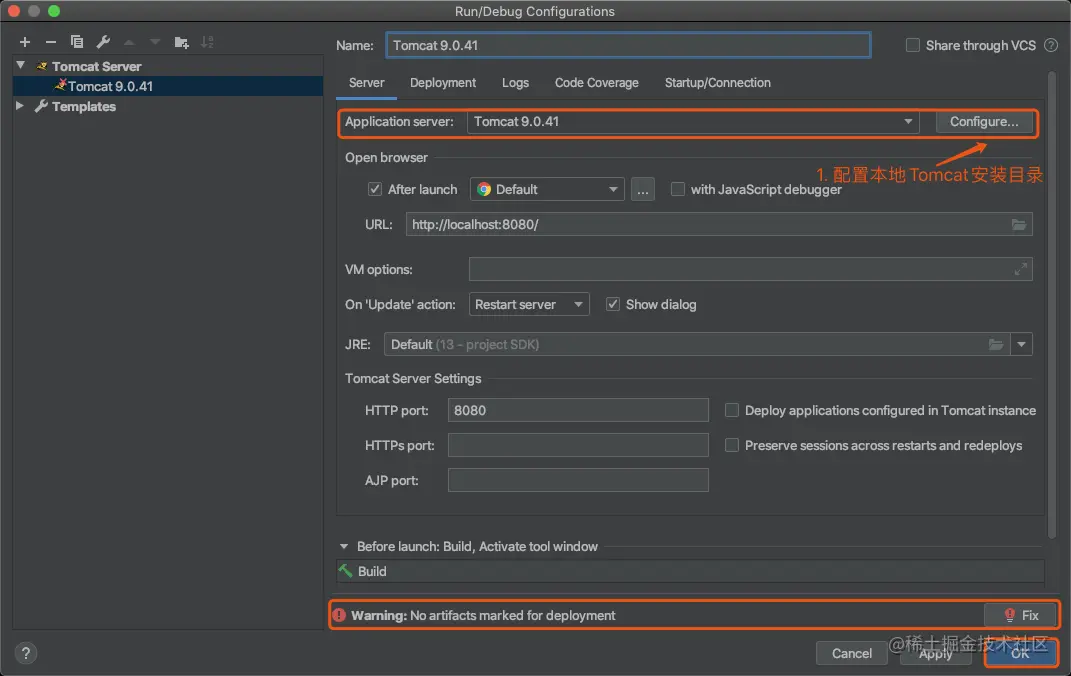Click the Remove Configuration minus icon
Viewport: 1071px width, 676px height.
coord(51,42)
